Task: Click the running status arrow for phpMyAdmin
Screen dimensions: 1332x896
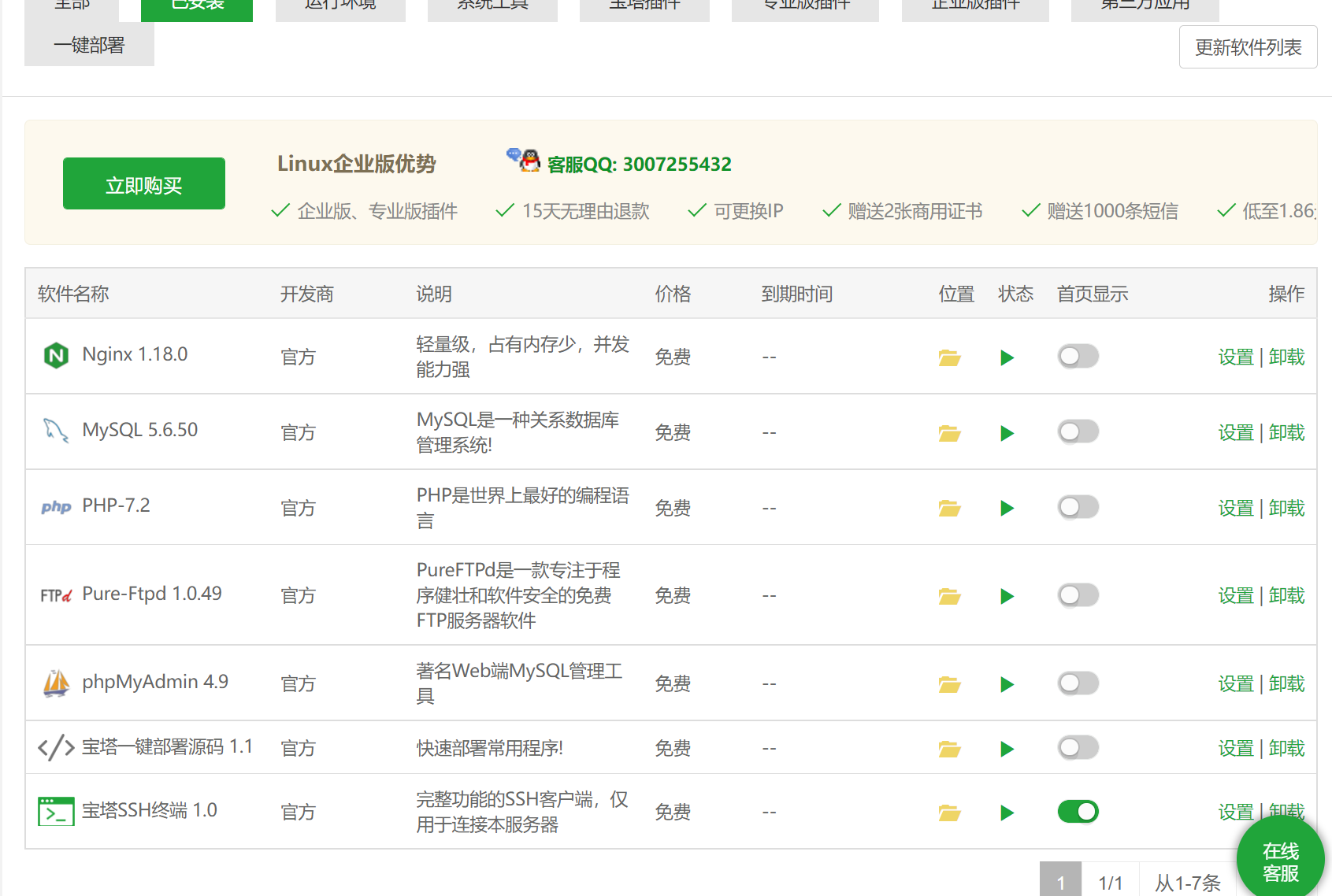Action: pyautogui.click(x=1007, y=685)
